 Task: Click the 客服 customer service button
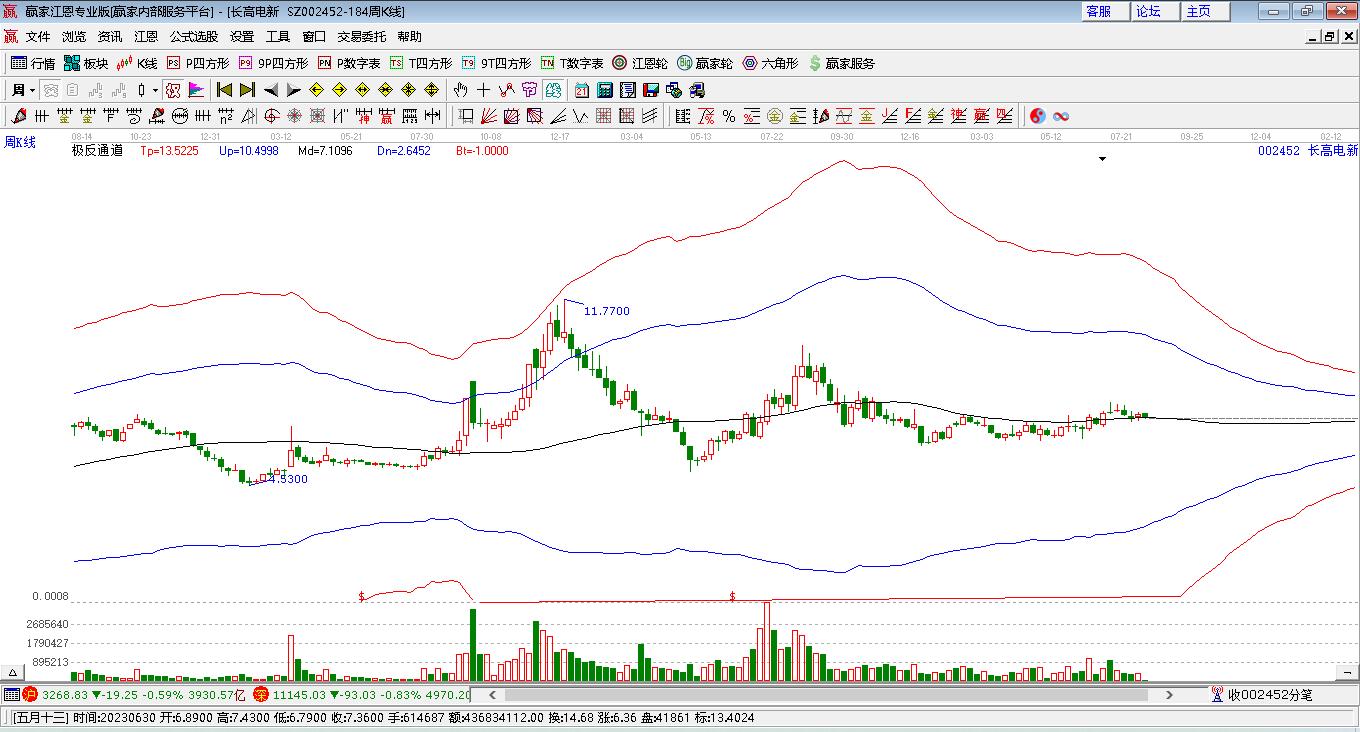click(x=1107, y=11)
